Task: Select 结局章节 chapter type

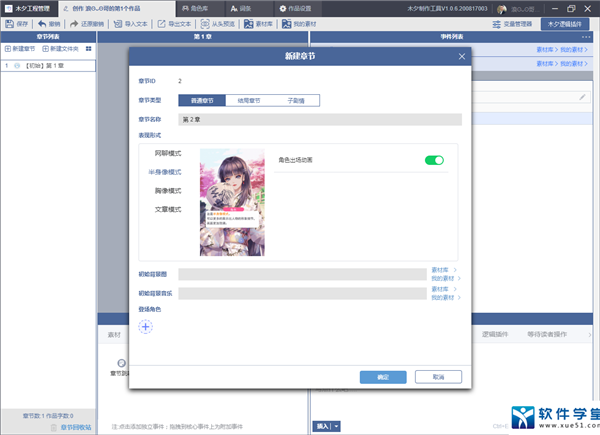Action: (249, 101)
